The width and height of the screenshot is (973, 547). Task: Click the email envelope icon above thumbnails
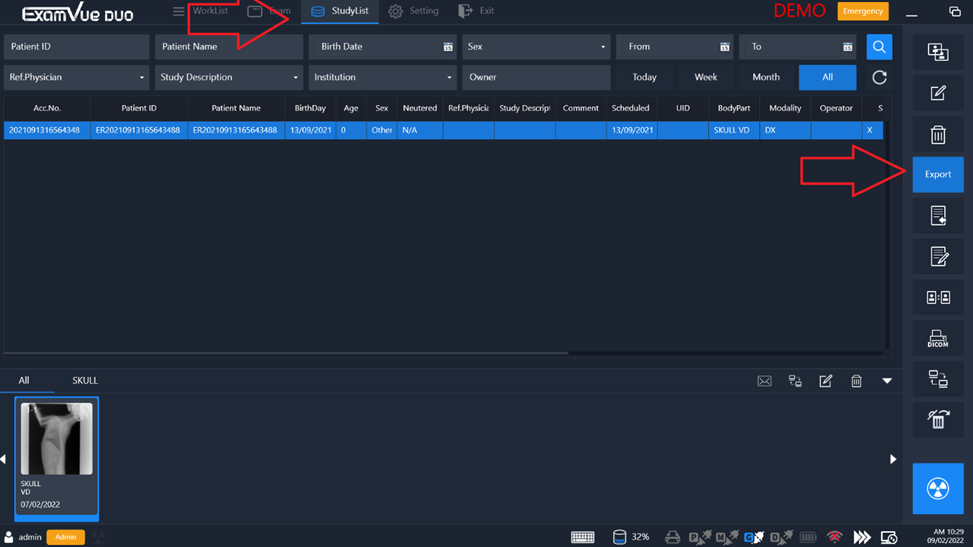click(764, 381)
